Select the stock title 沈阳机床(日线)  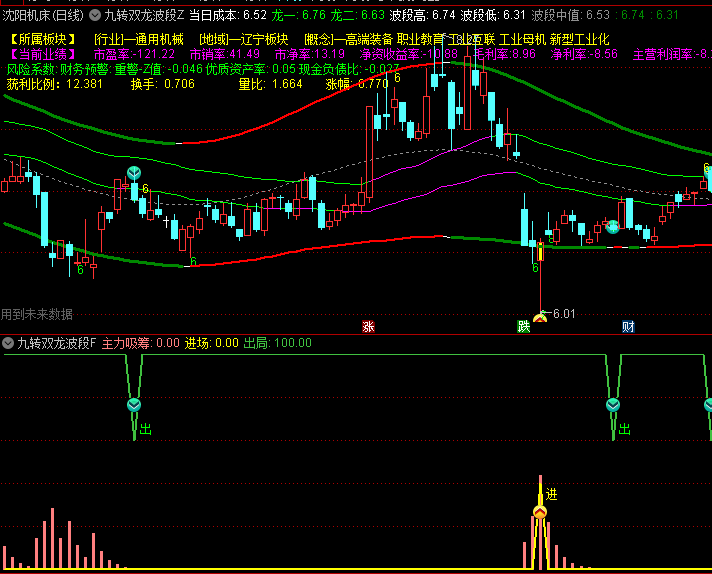tap(43, 15)
